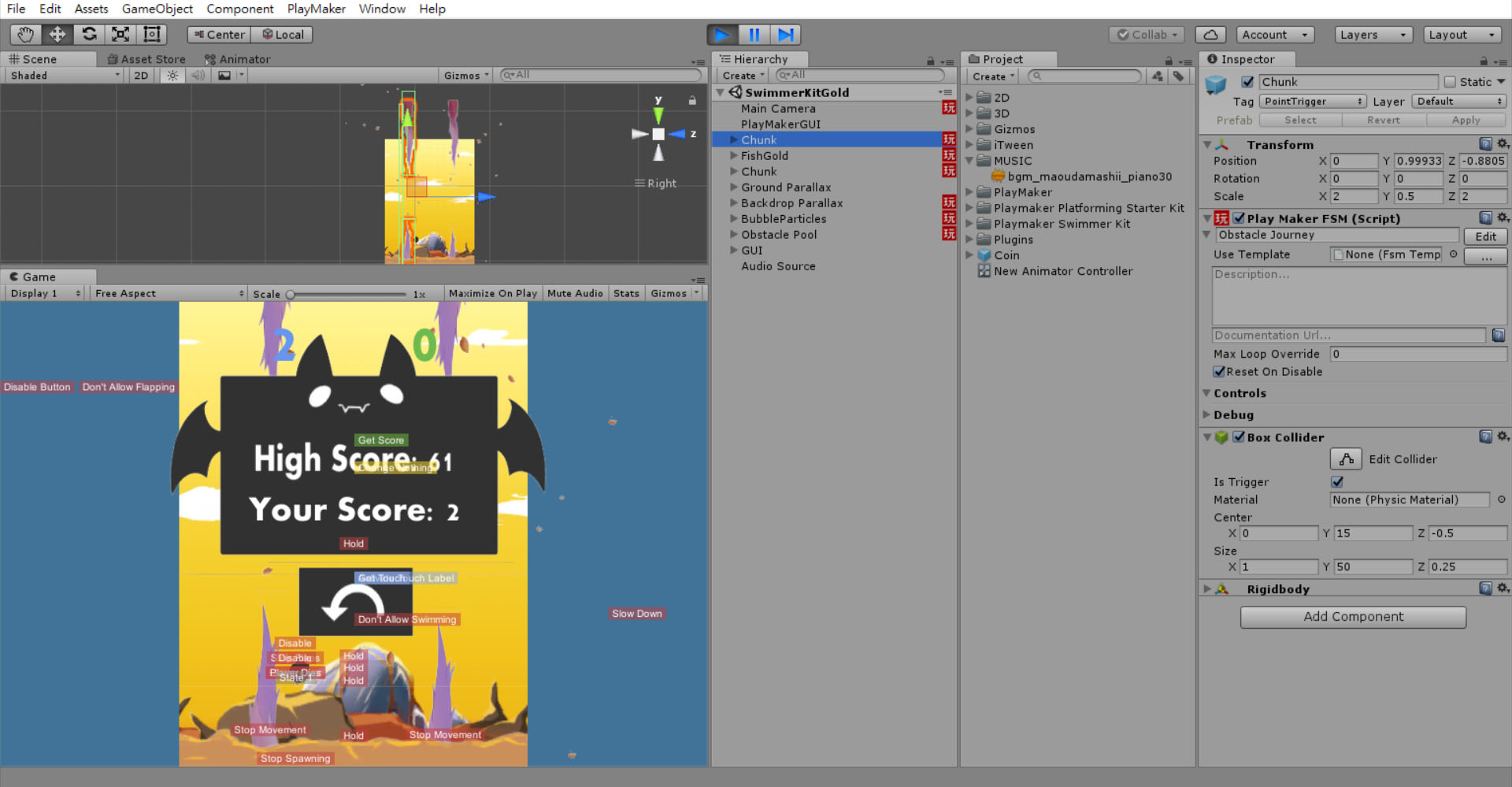Select the Scale tool
Image resolution: width=1512 pixels, height=787 pixels.
(120, 34)
